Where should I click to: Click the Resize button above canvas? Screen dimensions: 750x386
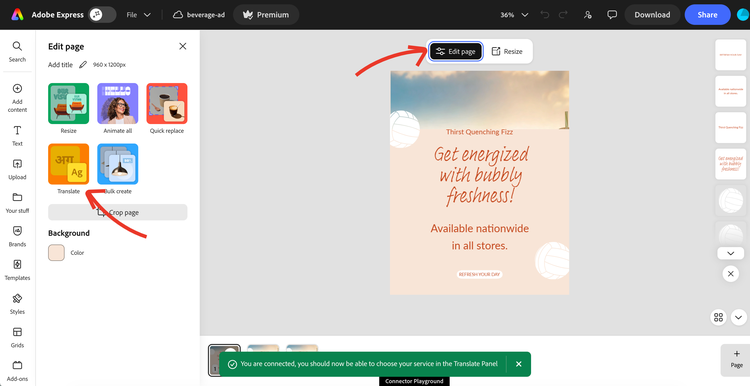pyautogui.click(x=507, y=51)
